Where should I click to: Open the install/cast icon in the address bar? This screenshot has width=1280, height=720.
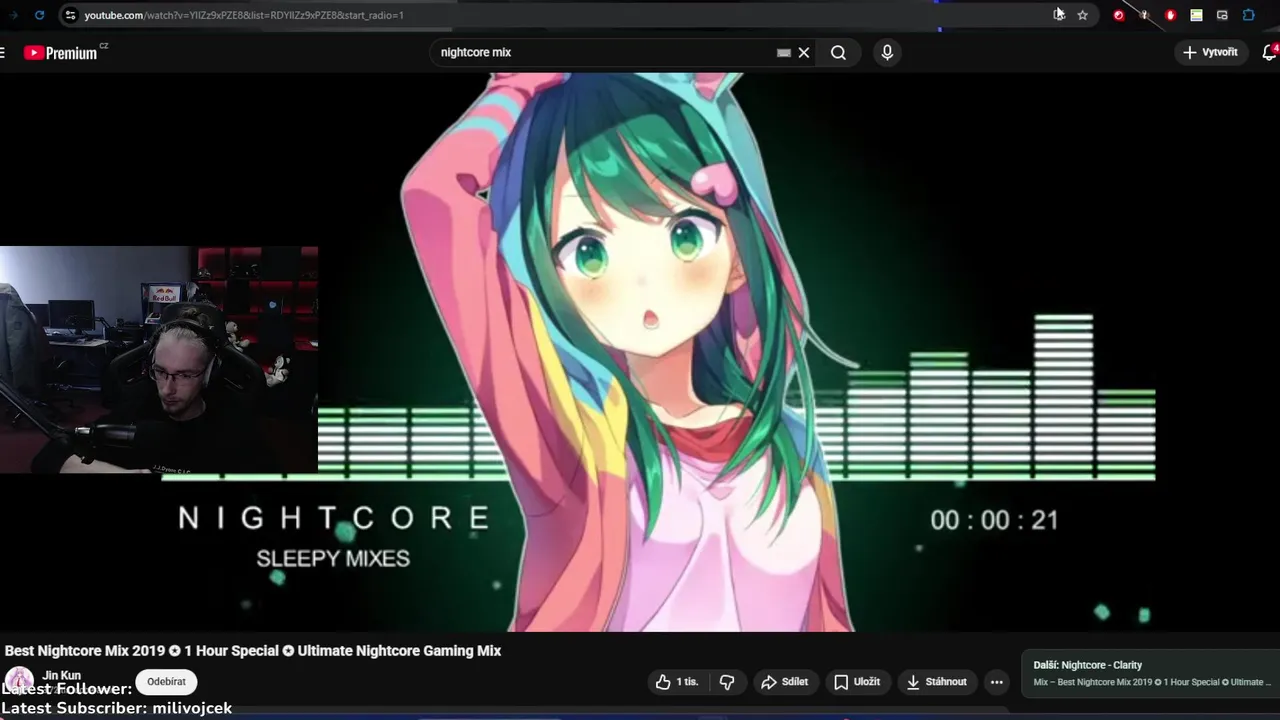click(1058, 15)
